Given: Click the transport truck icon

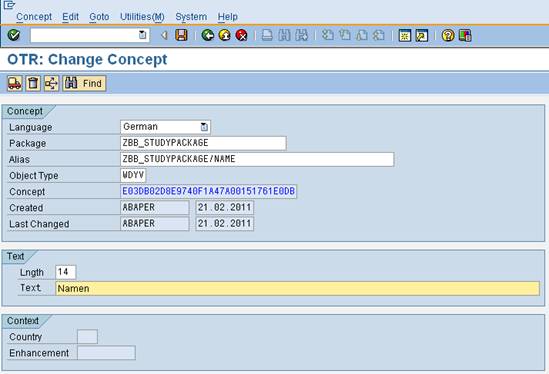Looking at the screenshot, I should [x=15, y=83].
